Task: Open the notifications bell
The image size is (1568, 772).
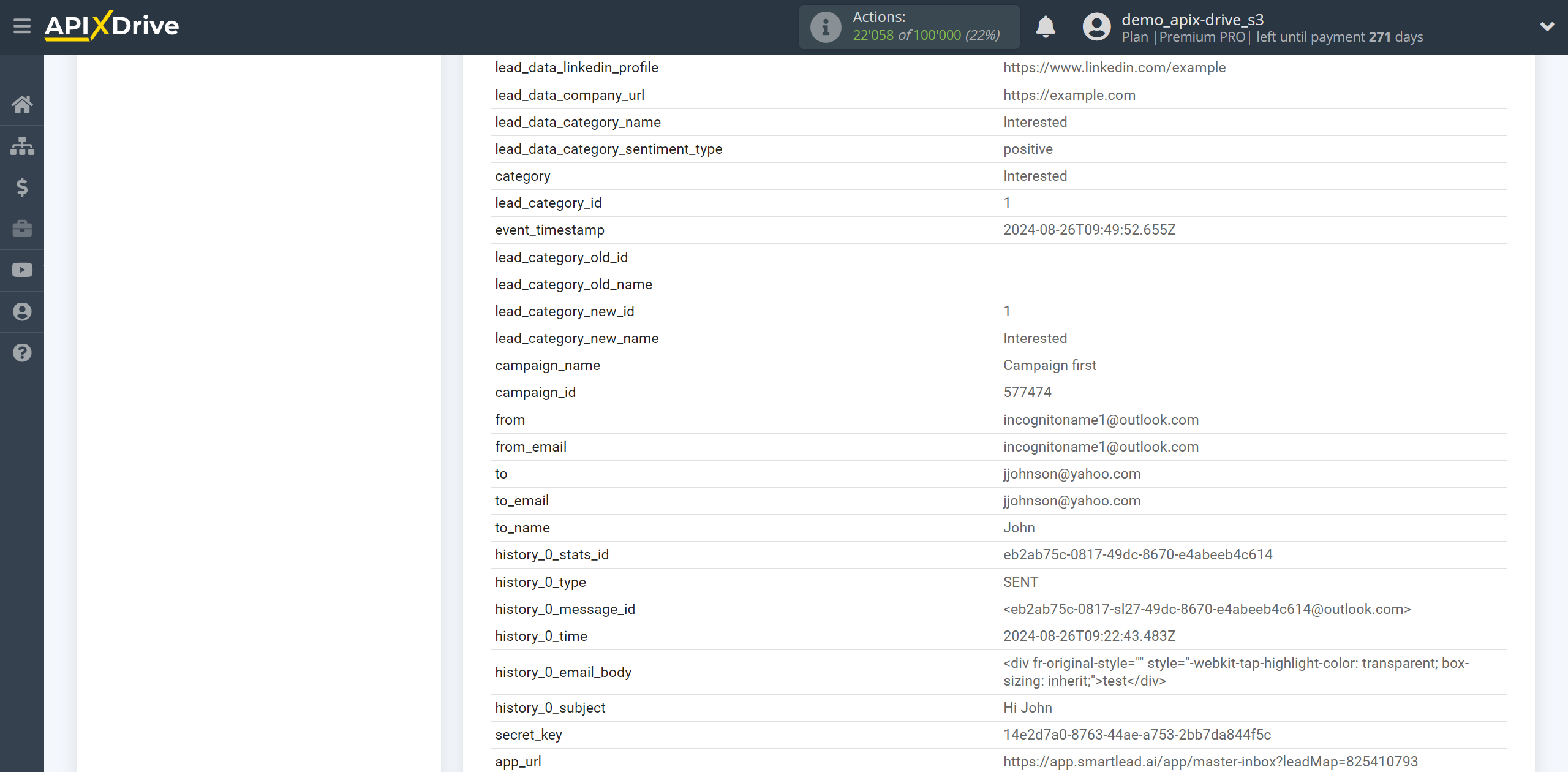Action: [1046, 27]
